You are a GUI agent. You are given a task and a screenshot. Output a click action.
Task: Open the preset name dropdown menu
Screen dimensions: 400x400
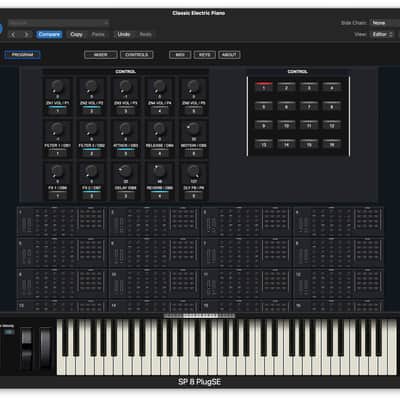click(x=58, y=23)
